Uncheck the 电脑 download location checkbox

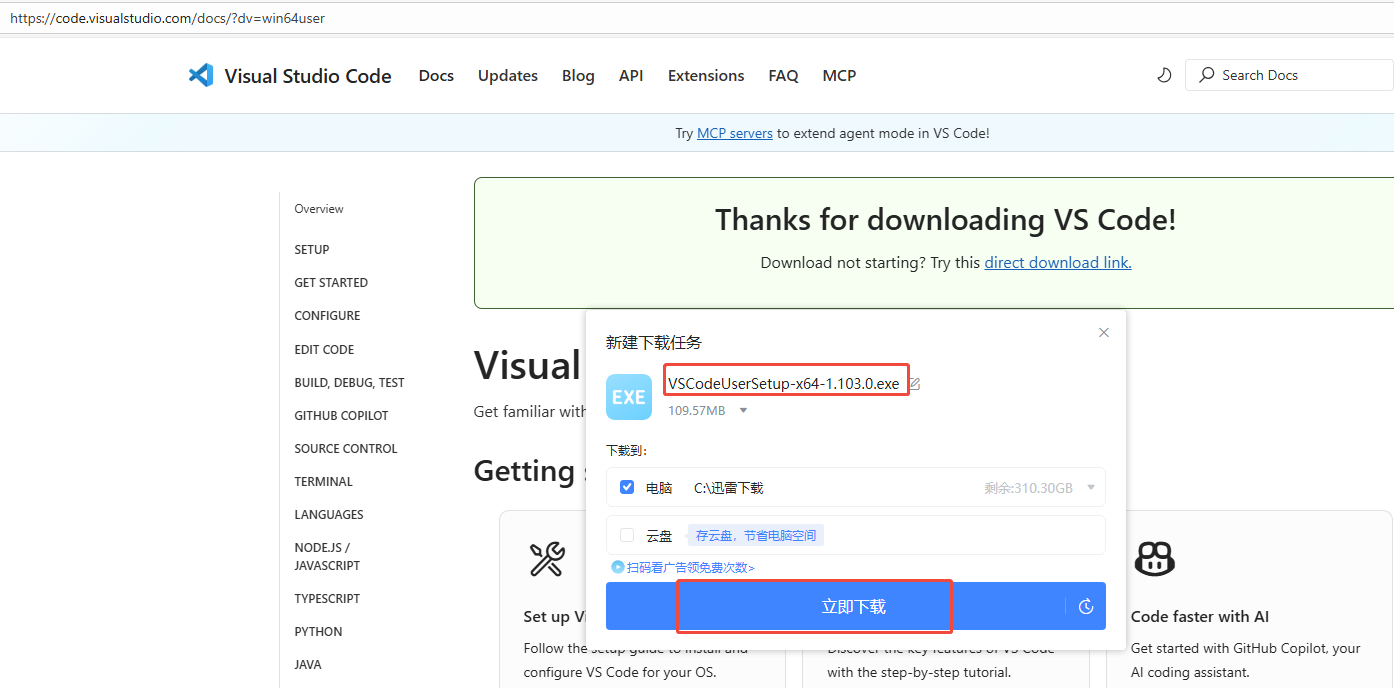coord(627,487)
